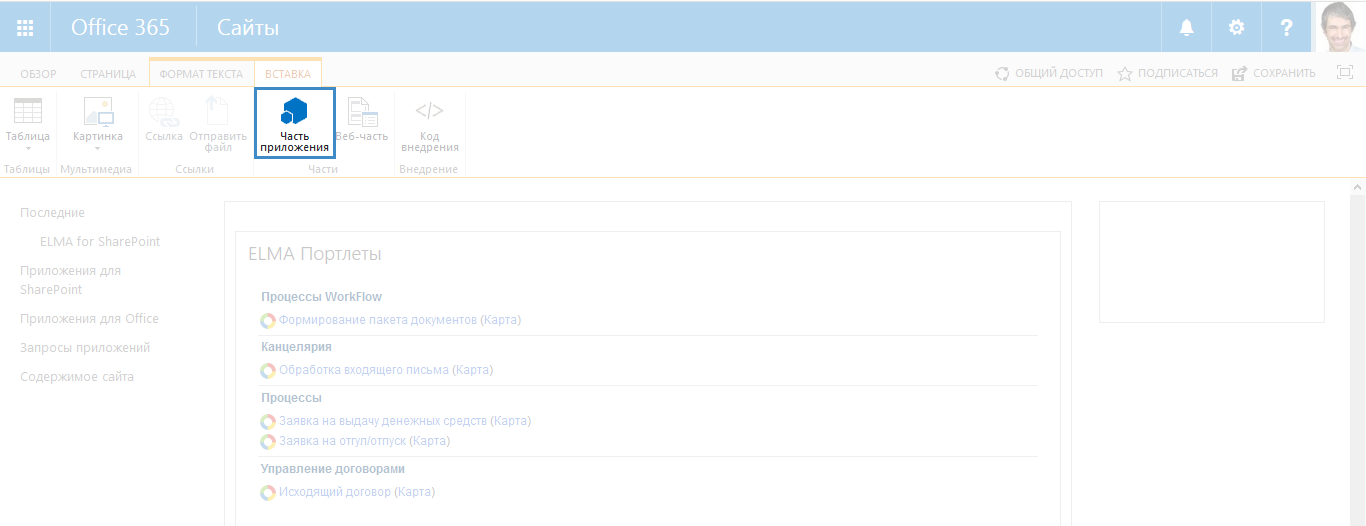Click the Сайты header link
Screen dimensions: 1366x526
248,27
